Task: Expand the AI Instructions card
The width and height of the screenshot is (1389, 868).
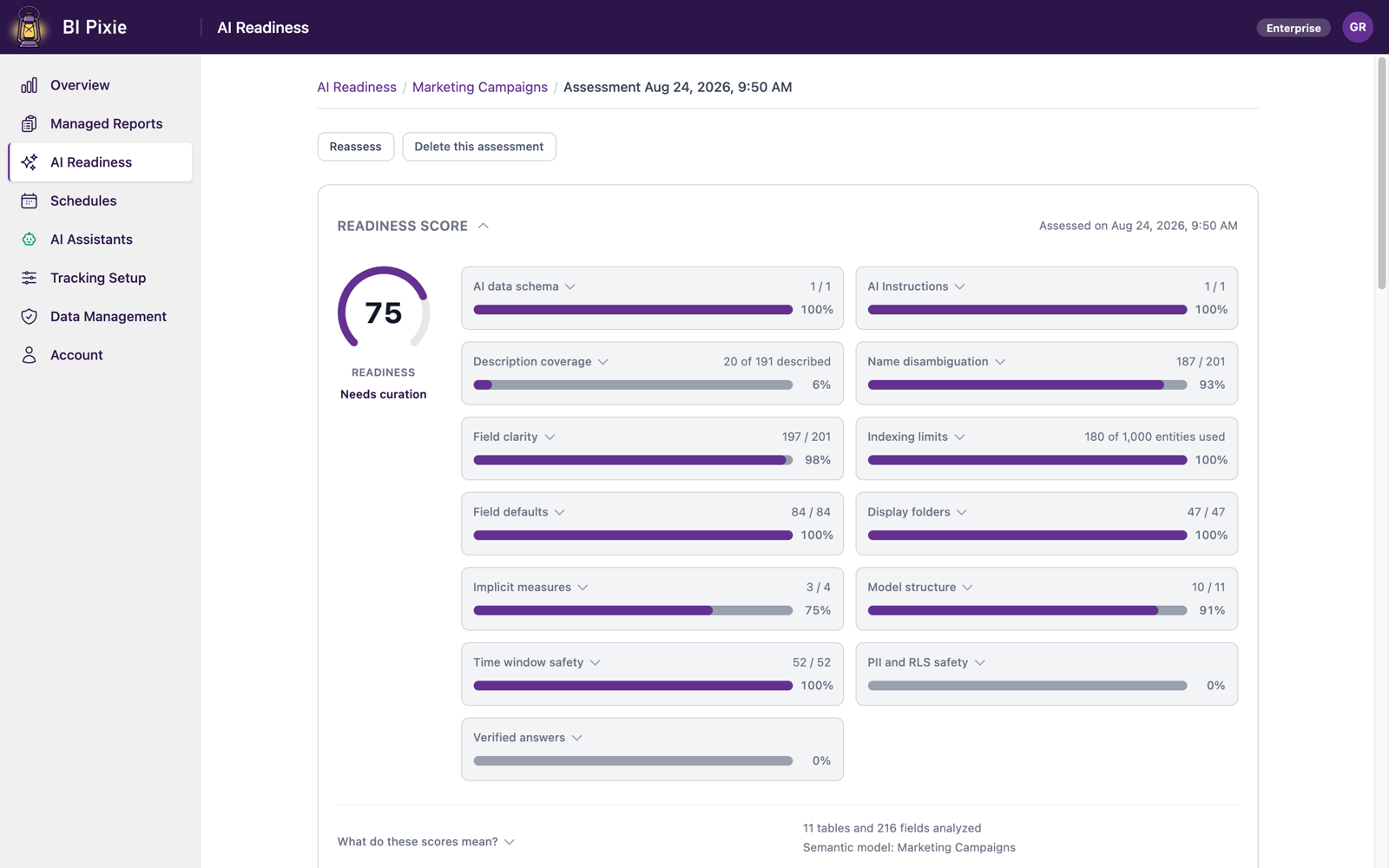Action: click(960, 286)
